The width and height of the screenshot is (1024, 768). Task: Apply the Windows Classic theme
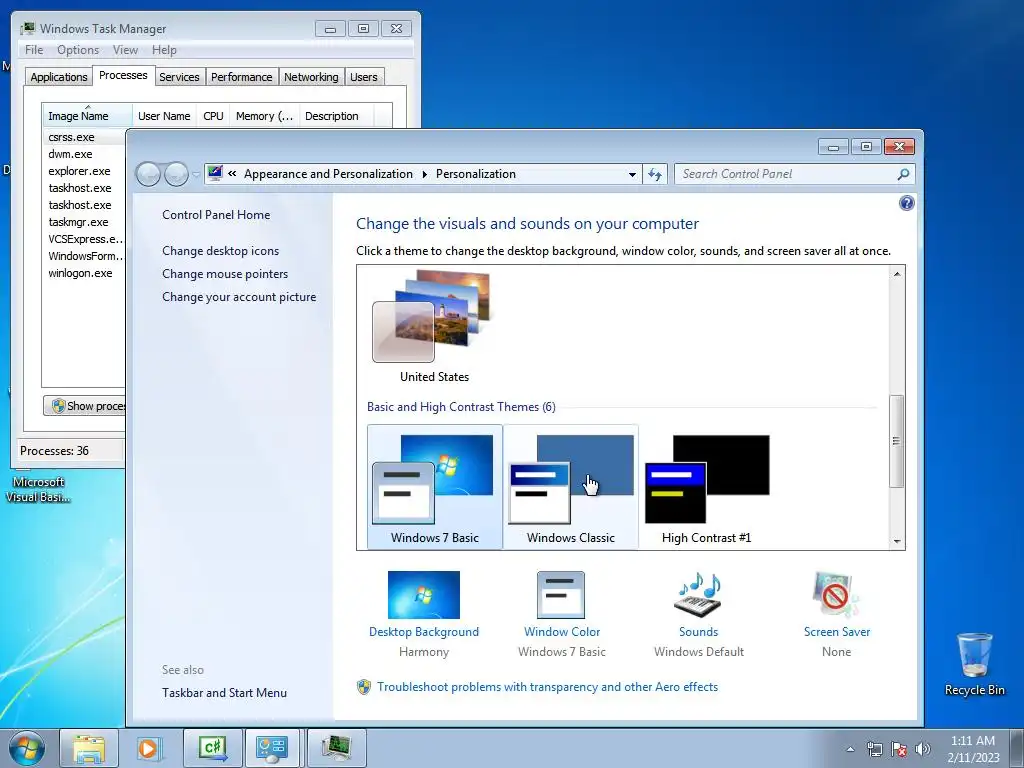point(571,487)
